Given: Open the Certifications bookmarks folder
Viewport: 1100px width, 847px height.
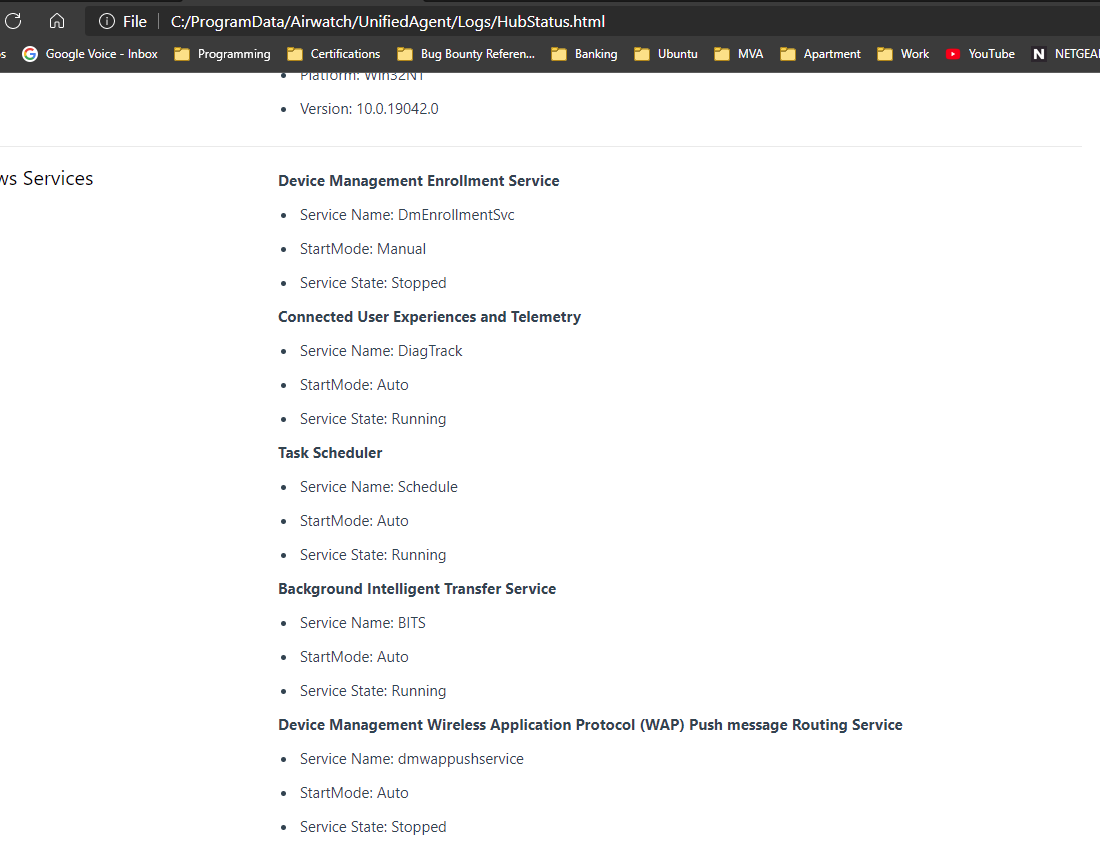Looking at the screenshot, I should (334, 54).
